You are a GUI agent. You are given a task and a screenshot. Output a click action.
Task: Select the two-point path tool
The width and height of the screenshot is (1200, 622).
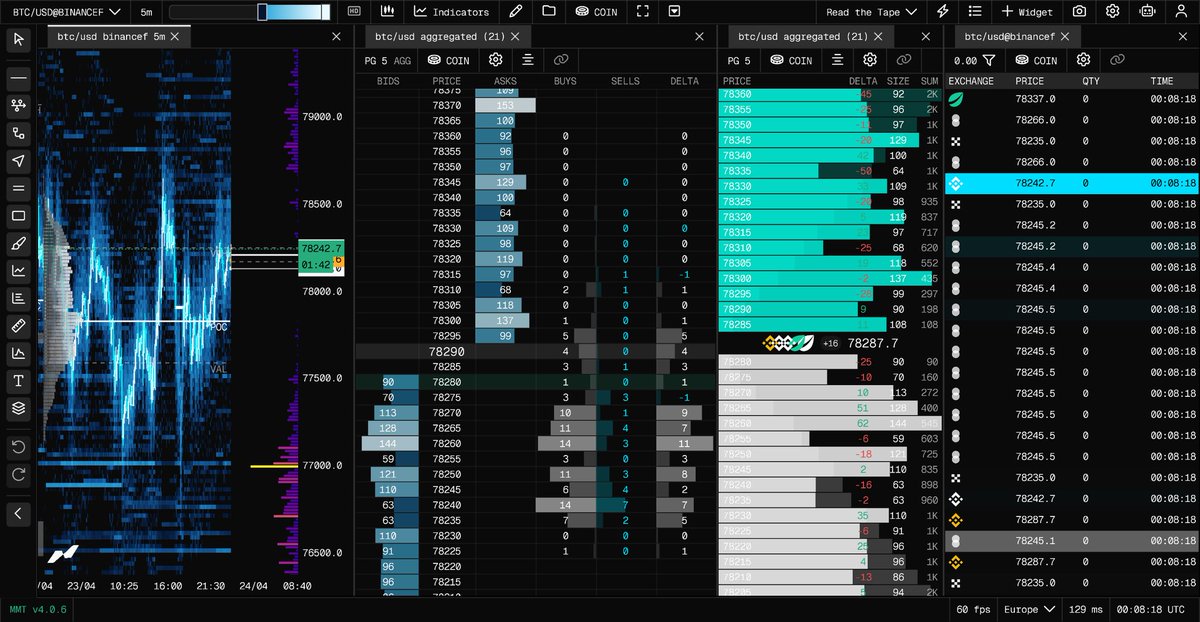(18, 133)
